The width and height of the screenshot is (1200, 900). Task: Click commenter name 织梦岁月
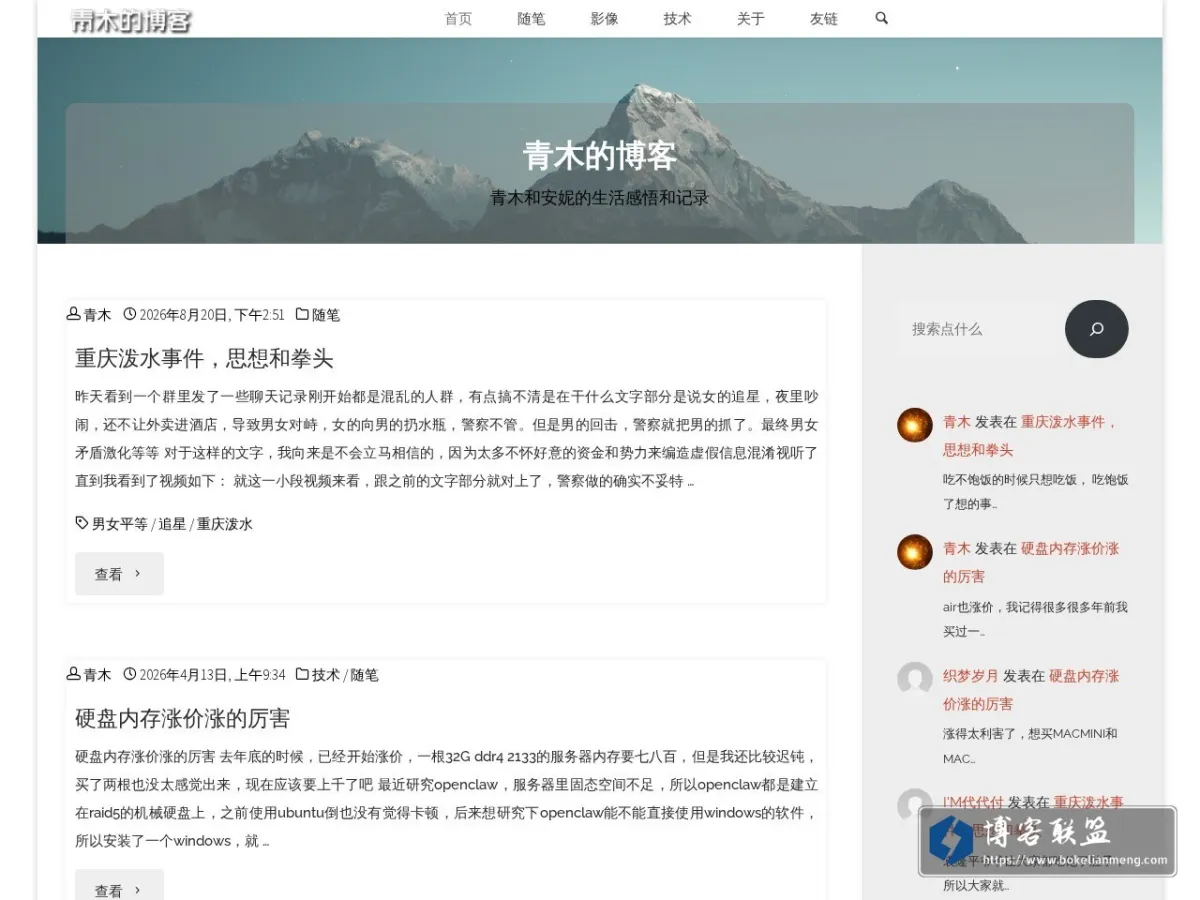[971, 676]
